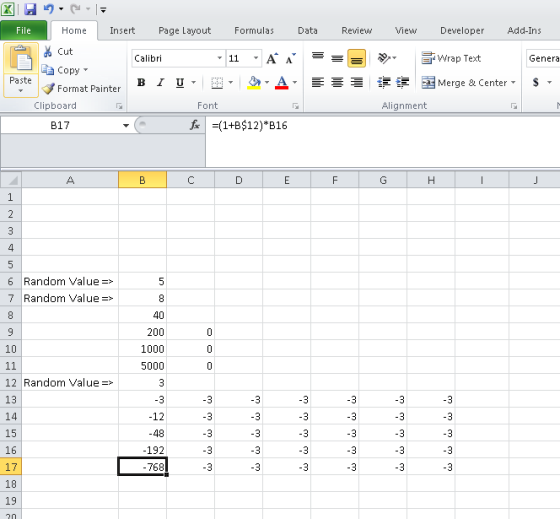Click the Undo arrow icon
Viewport: 560px width, 519px height.
click(49, 9)
